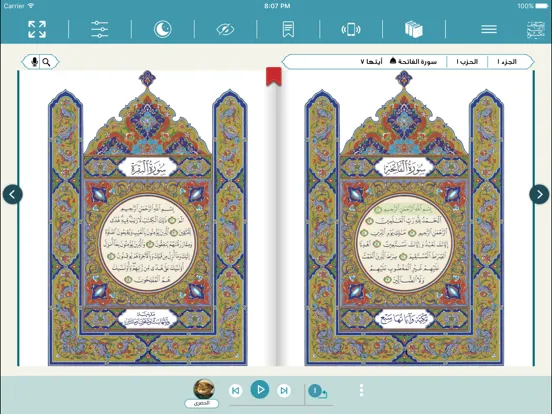
Task: Select the الحزب ١ segment
Action: coord(467,62)
